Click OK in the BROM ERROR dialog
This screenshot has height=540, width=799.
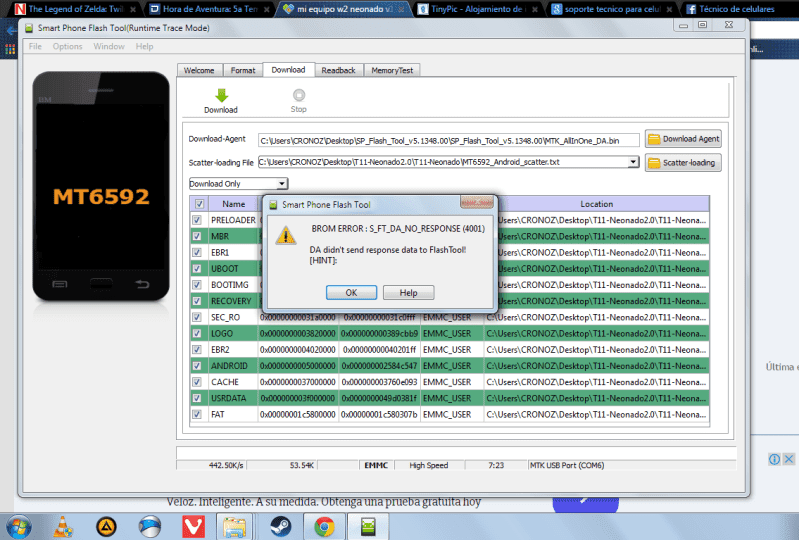click(x=351, y=292)
